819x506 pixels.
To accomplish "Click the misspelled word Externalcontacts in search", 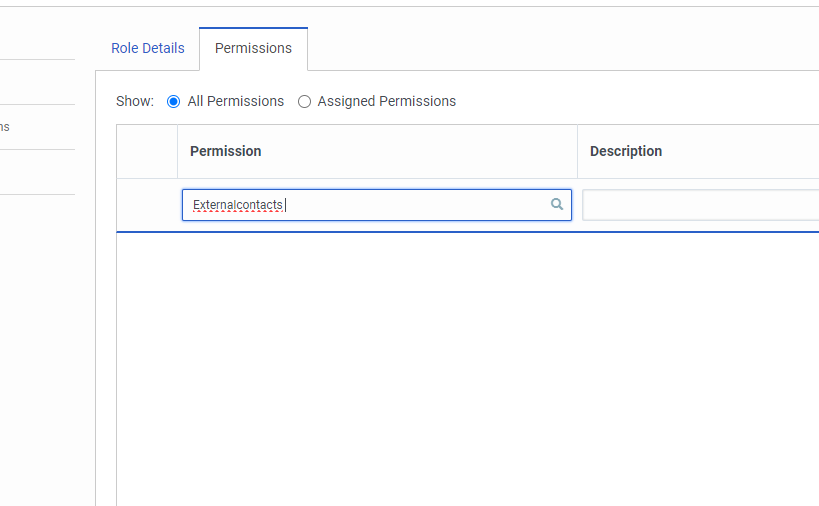I will (238, 205).
